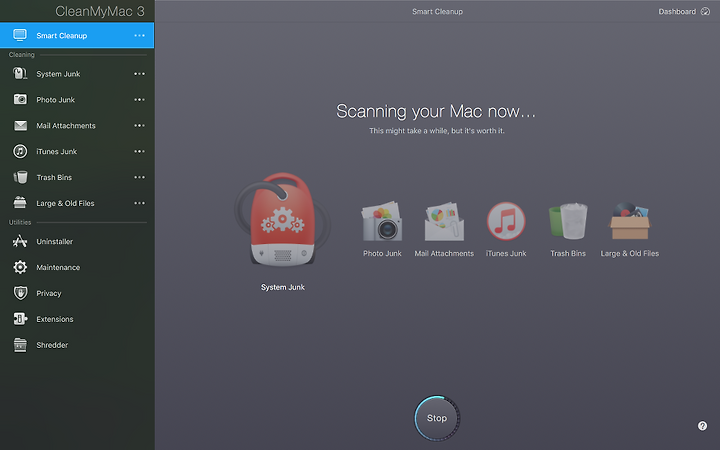Select iTunes Junk in the sidebar
The width and height of the screenshot is (720, 450).
coord(77,151)
